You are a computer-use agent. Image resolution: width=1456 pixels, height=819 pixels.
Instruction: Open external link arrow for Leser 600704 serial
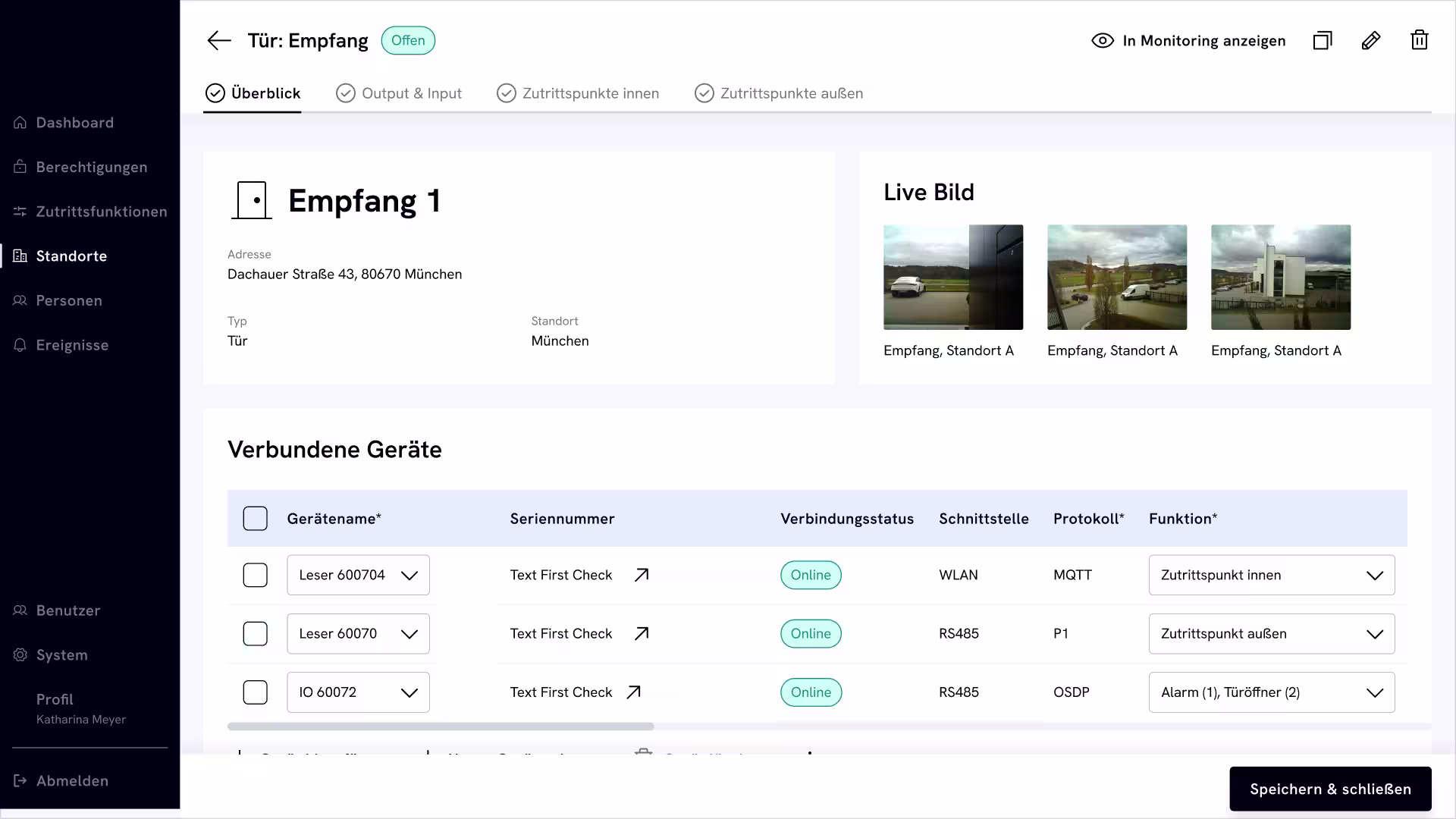pos(642,575)
